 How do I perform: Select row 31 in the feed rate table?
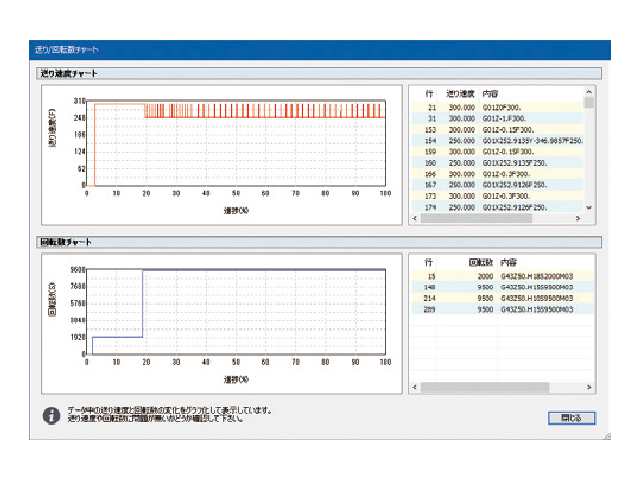point(497,118)
